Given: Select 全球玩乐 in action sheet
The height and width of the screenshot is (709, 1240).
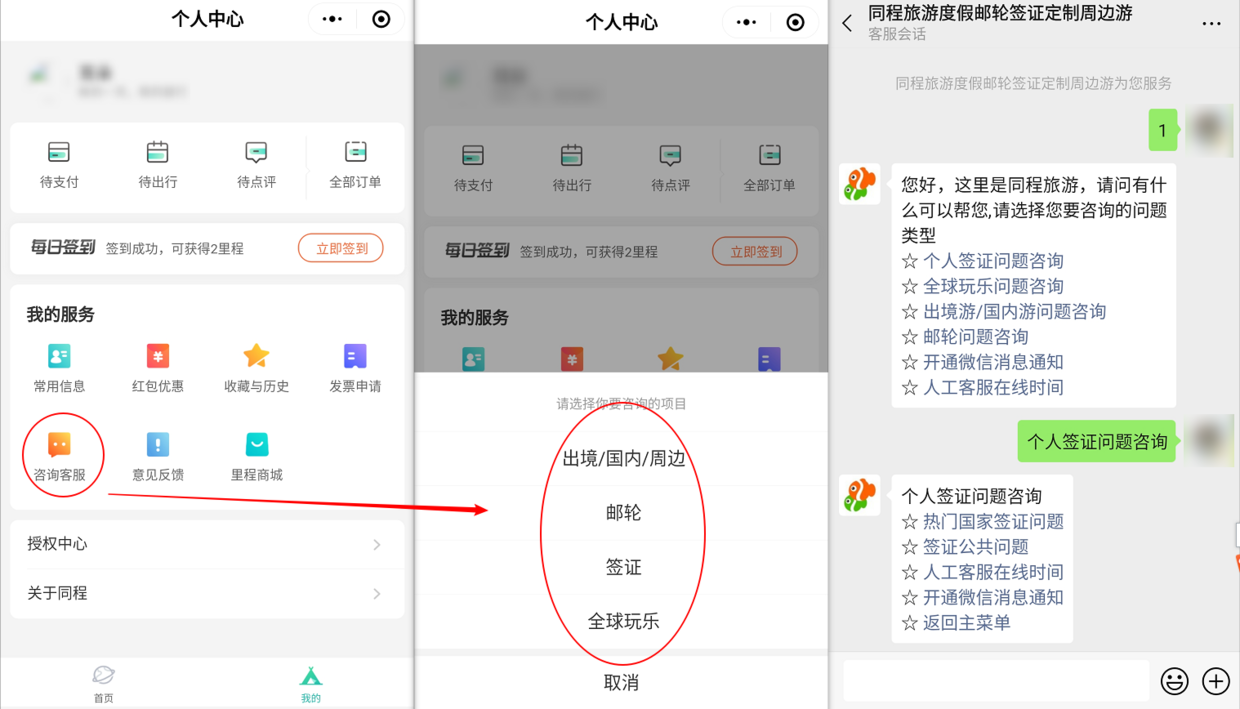Looking at the screenshot, I should click(x=622, y=621).
